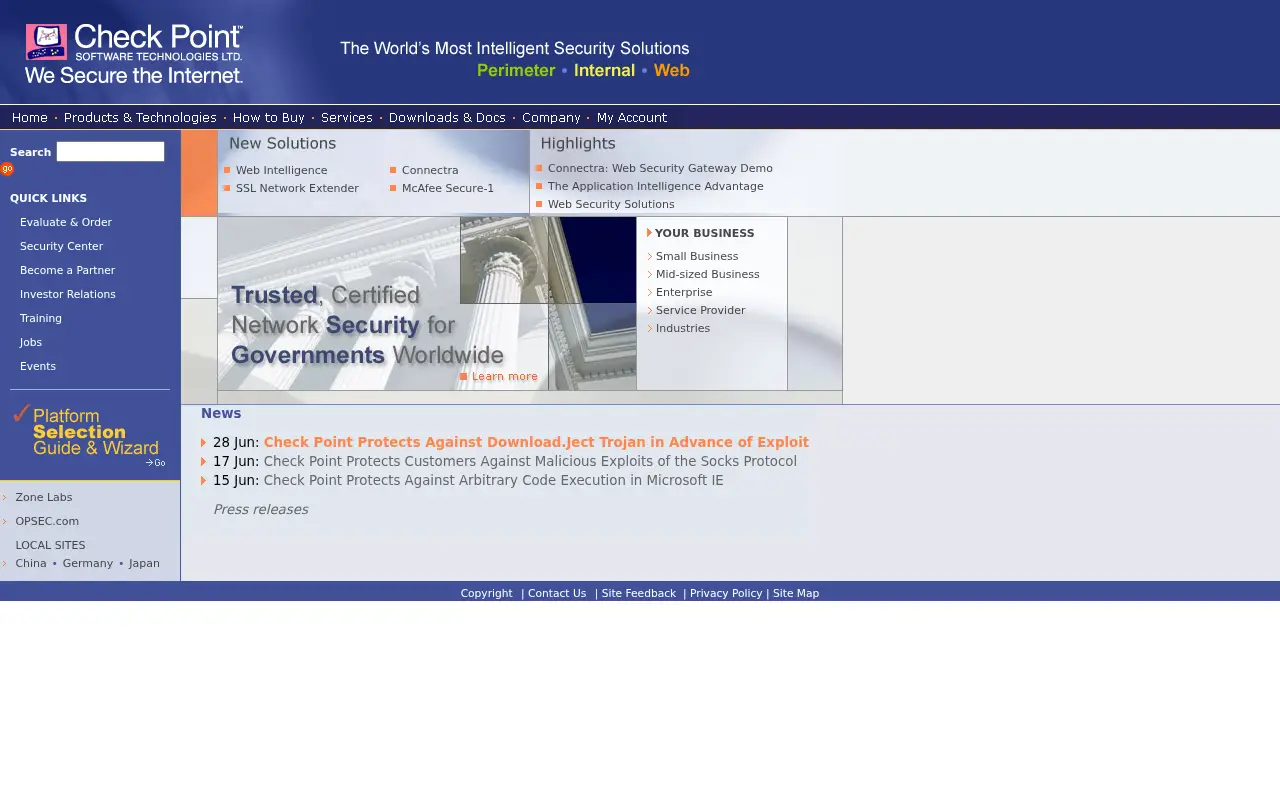Click SSL Network Extender link
This screenshot has height=800, width=1280.
(x=297, y=188)
